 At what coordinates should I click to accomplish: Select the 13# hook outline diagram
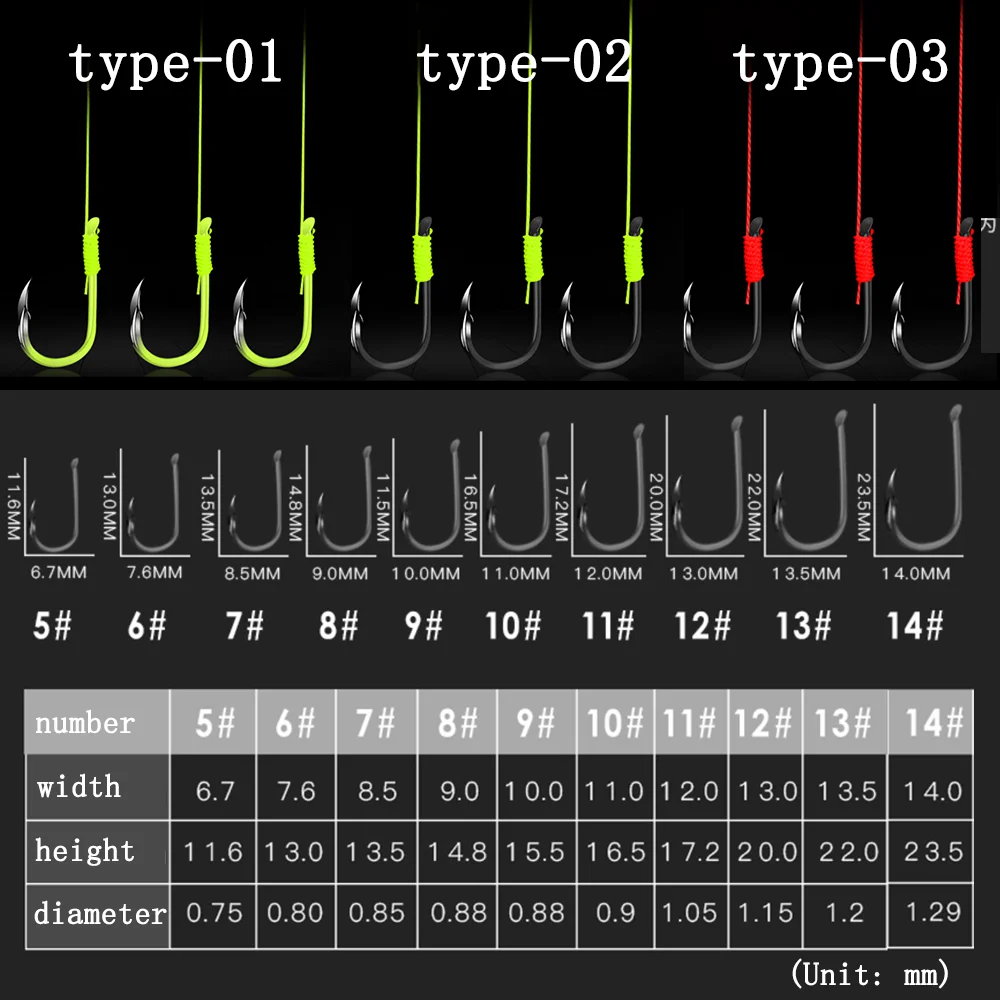(810, 481)
